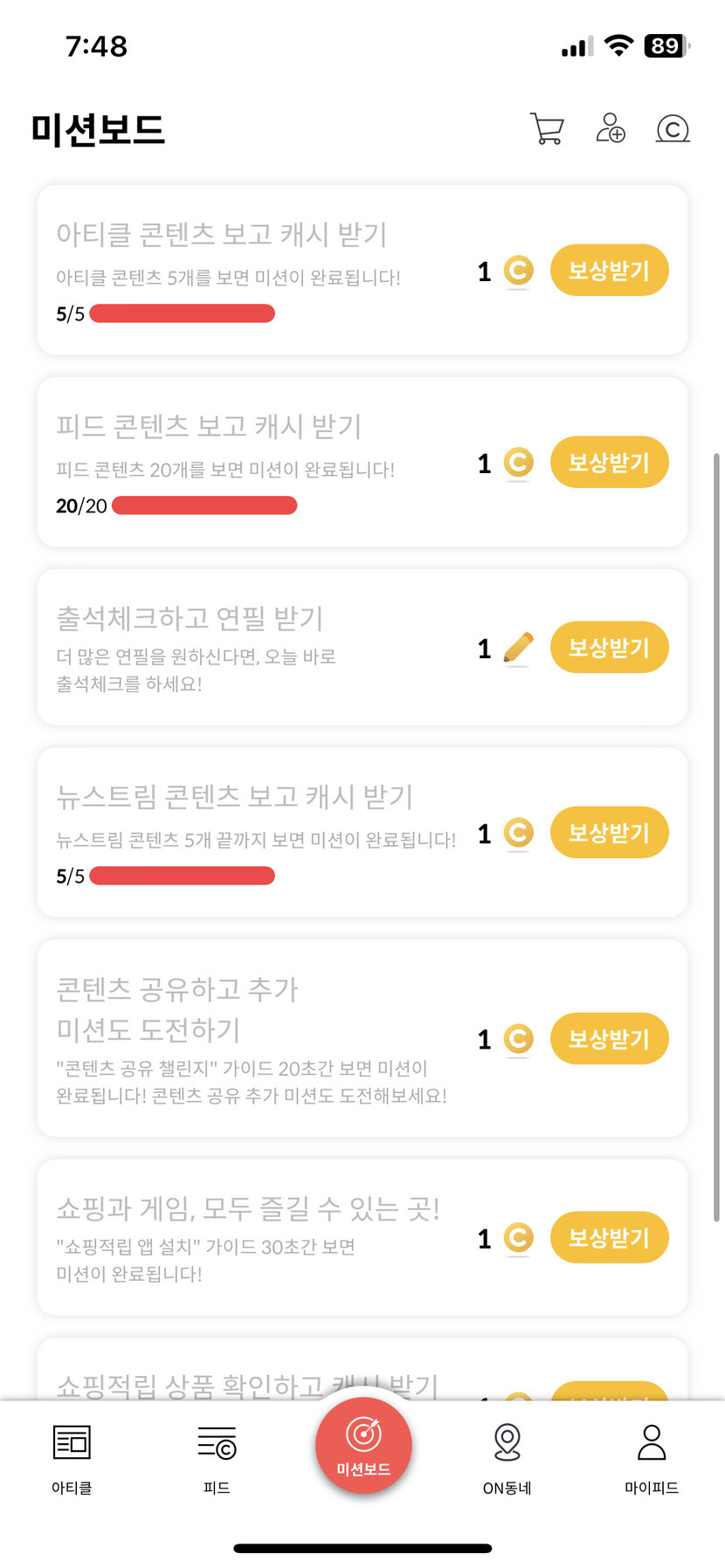Tap the pencil reward icon
This screenshot has height=1568, width=725.
coord(519,649)
